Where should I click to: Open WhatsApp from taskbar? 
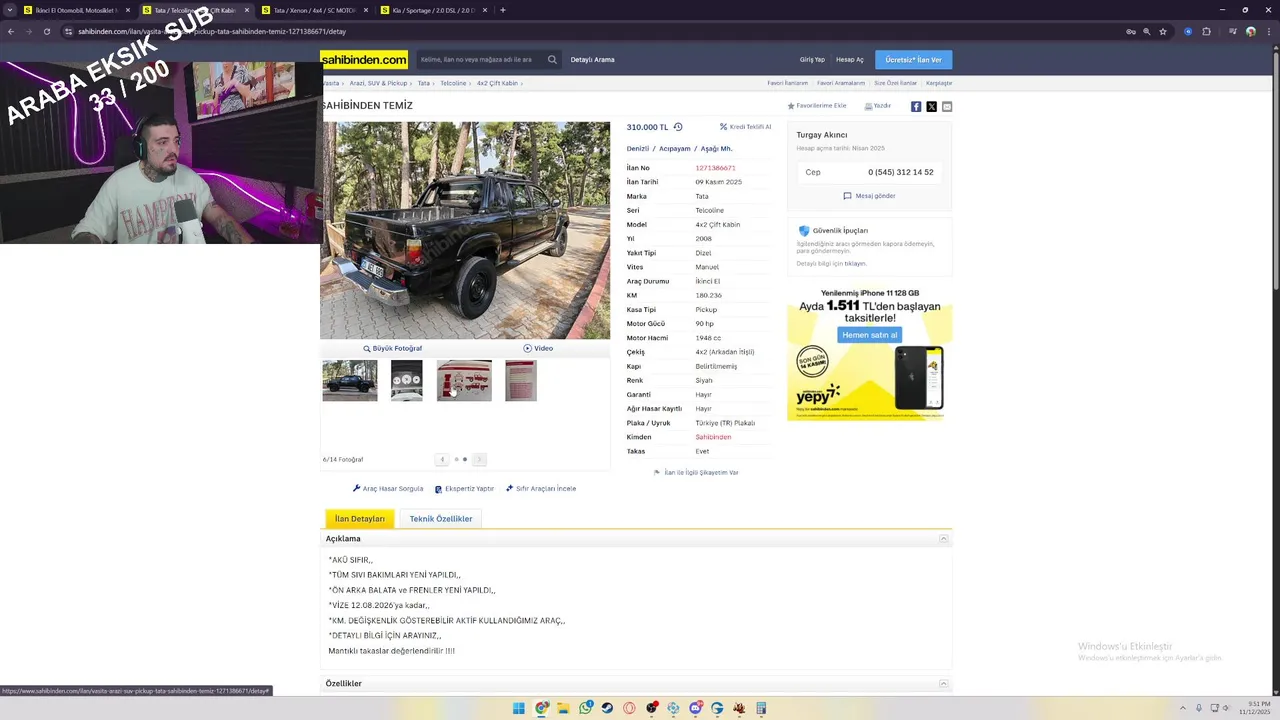(585, 708)
